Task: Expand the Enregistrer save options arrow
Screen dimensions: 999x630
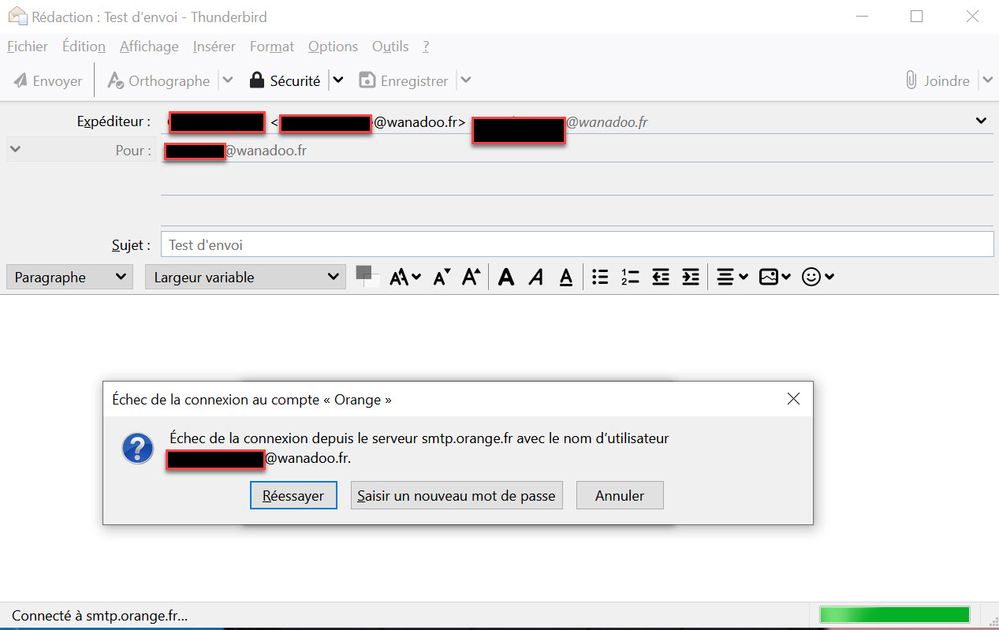Action: point(466,80)
